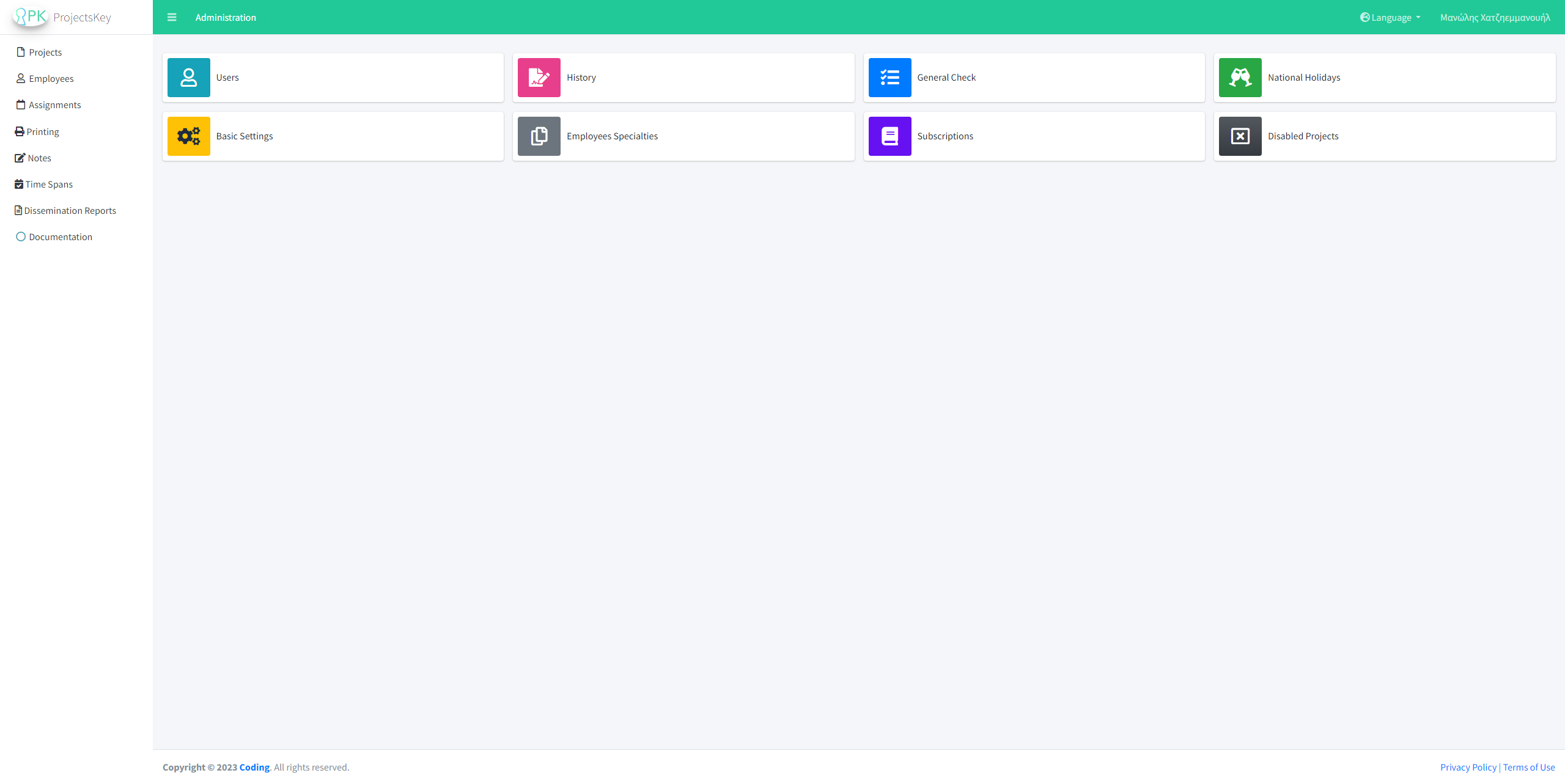Viewport: 1565px width, 784px height.
Task: Select Employees in the sidebar
Action: 51,79
